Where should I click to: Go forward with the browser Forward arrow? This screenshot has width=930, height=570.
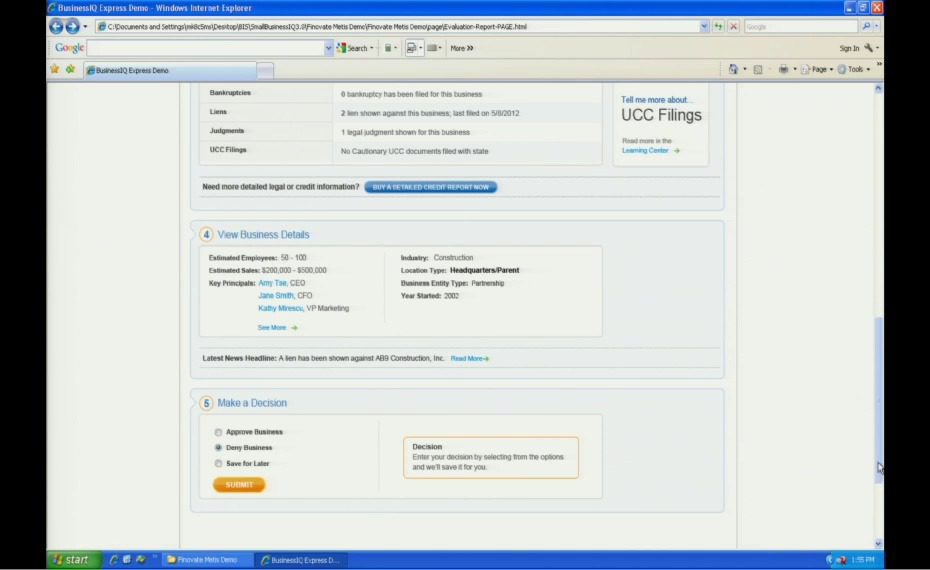coord(72,26)
